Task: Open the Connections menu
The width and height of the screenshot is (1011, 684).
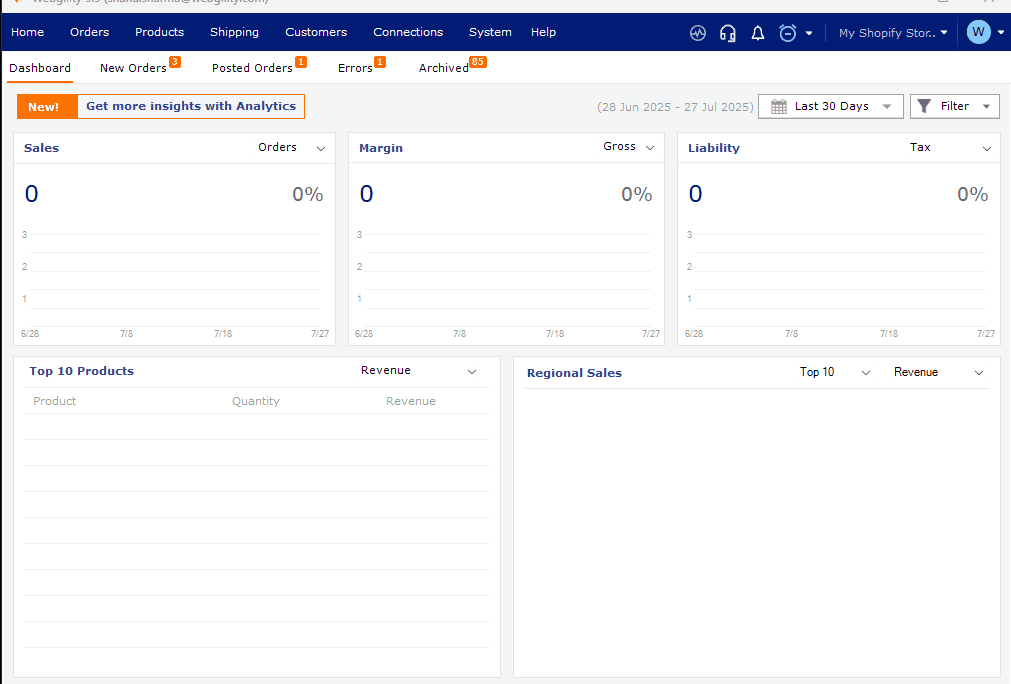Action: coord(408,32)
